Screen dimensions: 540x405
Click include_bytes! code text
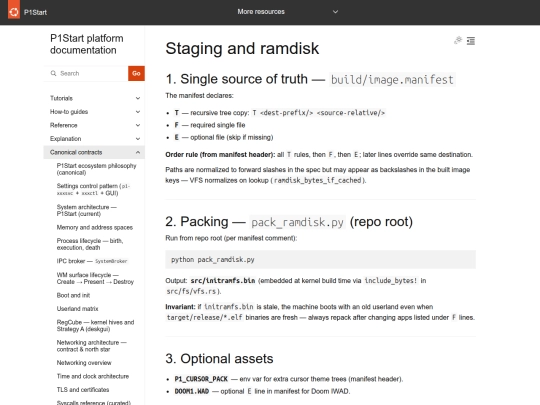391,281
